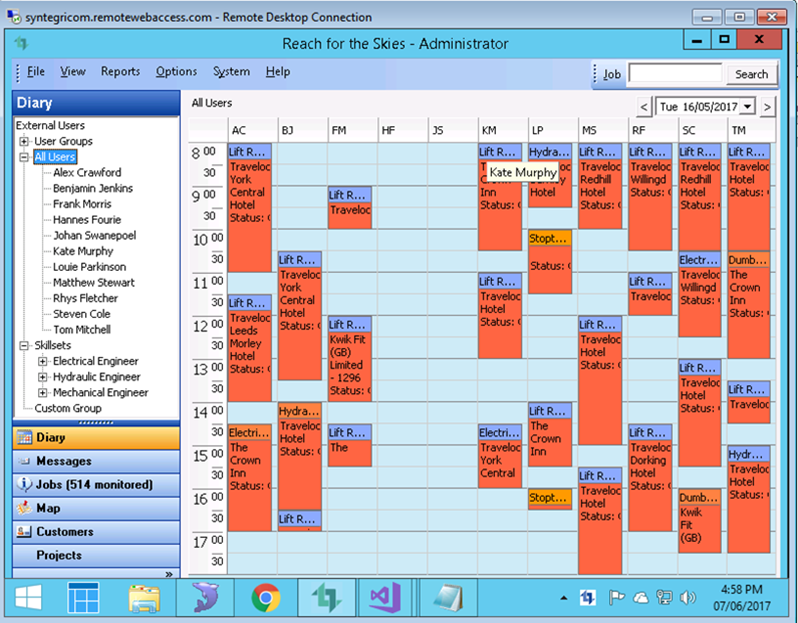This screenshot has width=798, height=623.
Task: Click the network tray icon
Action: 664,598
